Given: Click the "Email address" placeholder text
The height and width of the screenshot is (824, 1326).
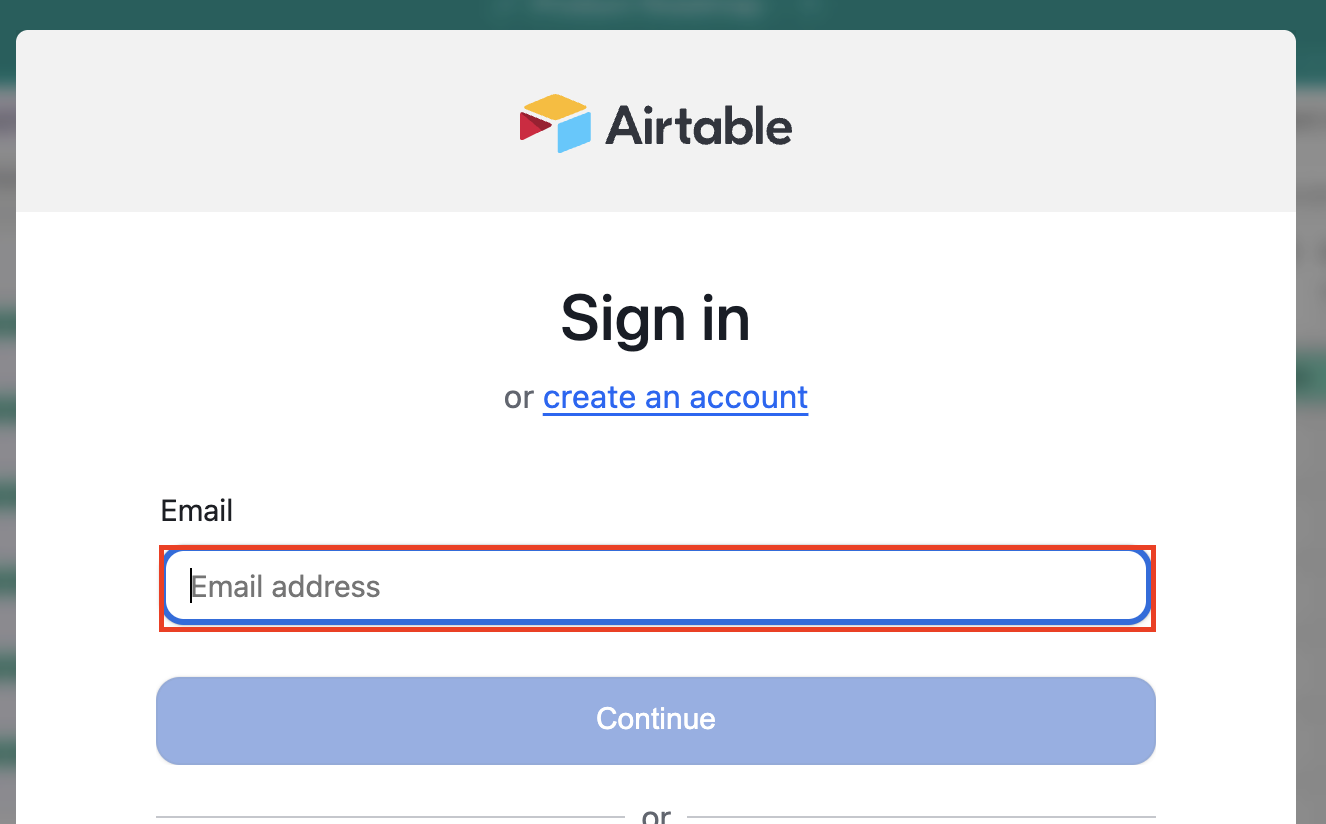Looking at the screenshot, I should [286, 587].
